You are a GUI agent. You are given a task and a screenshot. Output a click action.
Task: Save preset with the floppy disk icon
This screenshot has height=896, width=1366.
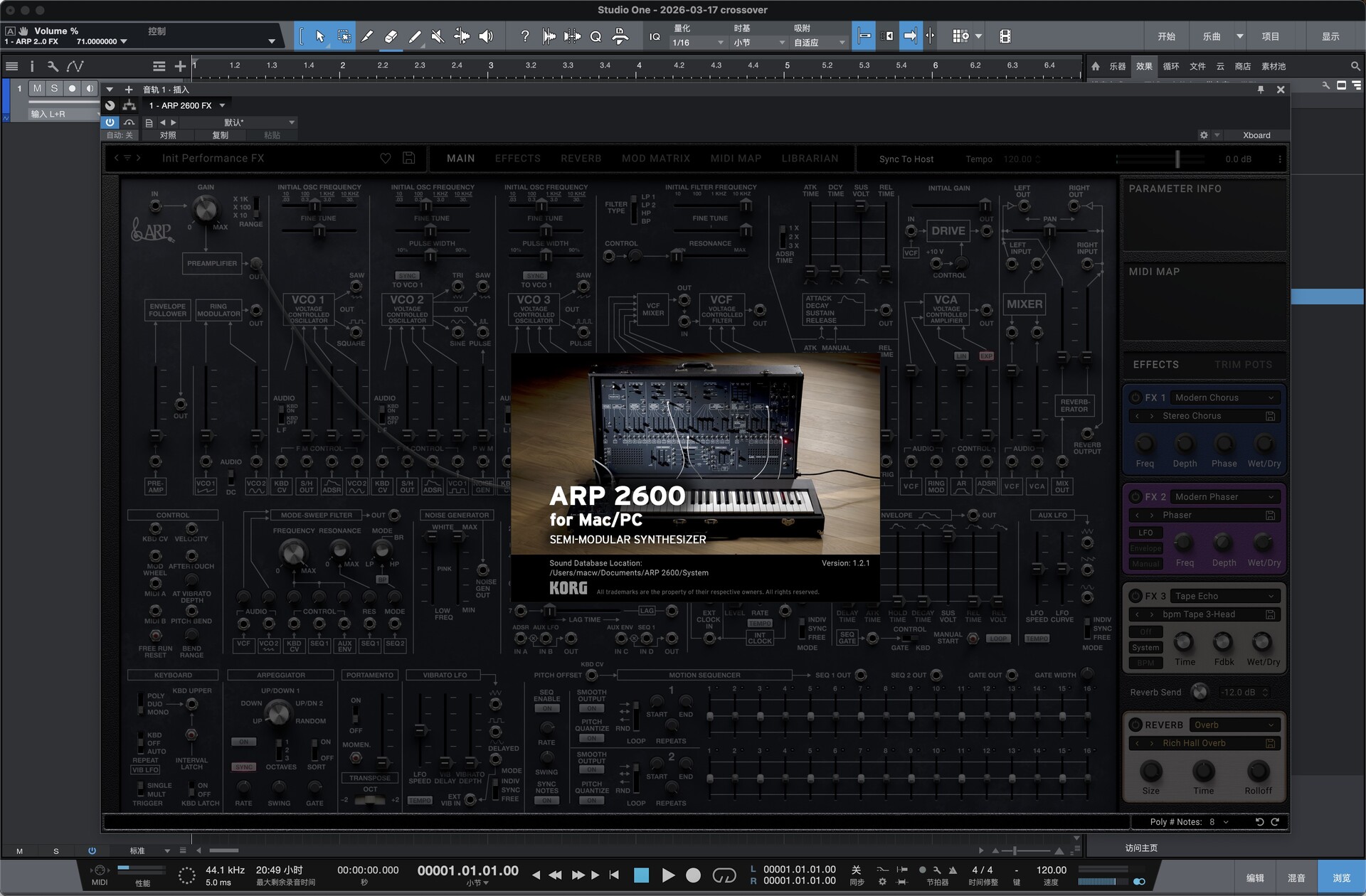408,158
